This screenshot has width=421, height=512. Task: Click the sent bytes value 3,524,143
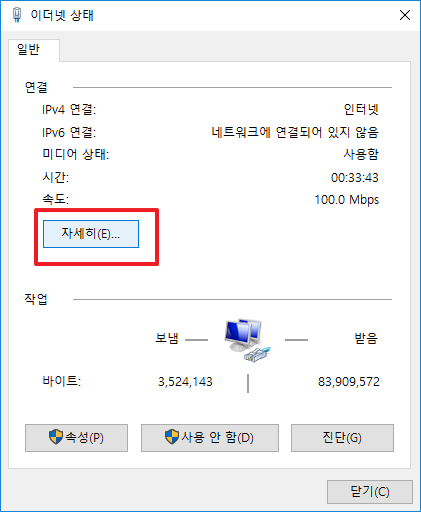pyautogui.click(x=185, y=382)
